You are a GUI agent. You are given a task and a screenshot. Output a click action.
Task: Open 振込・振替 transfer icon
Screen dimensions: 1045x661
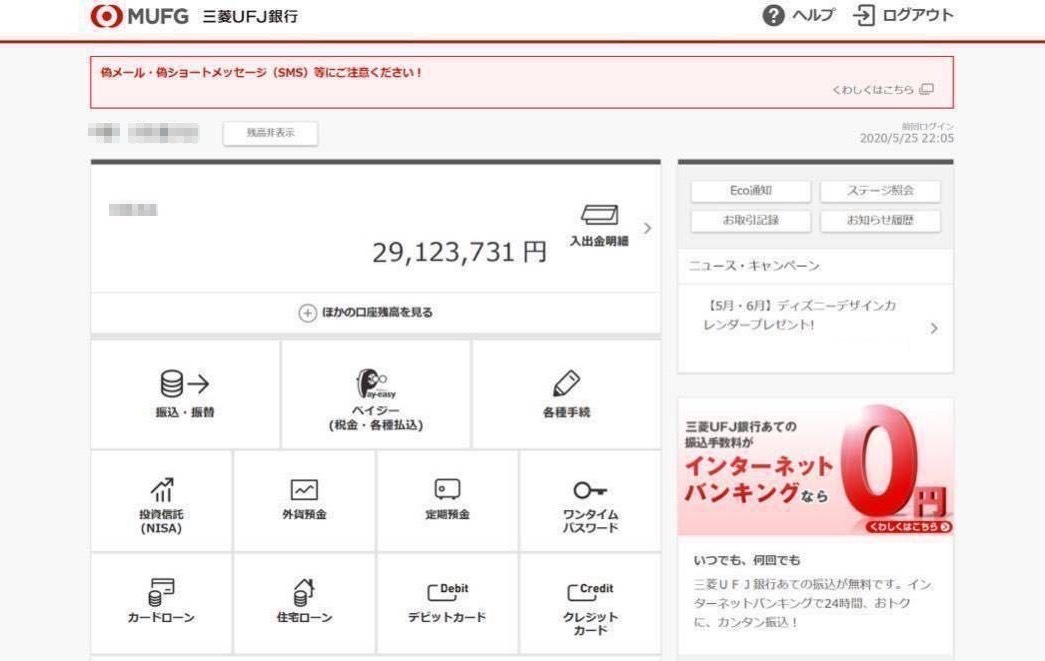pos(185,383)
